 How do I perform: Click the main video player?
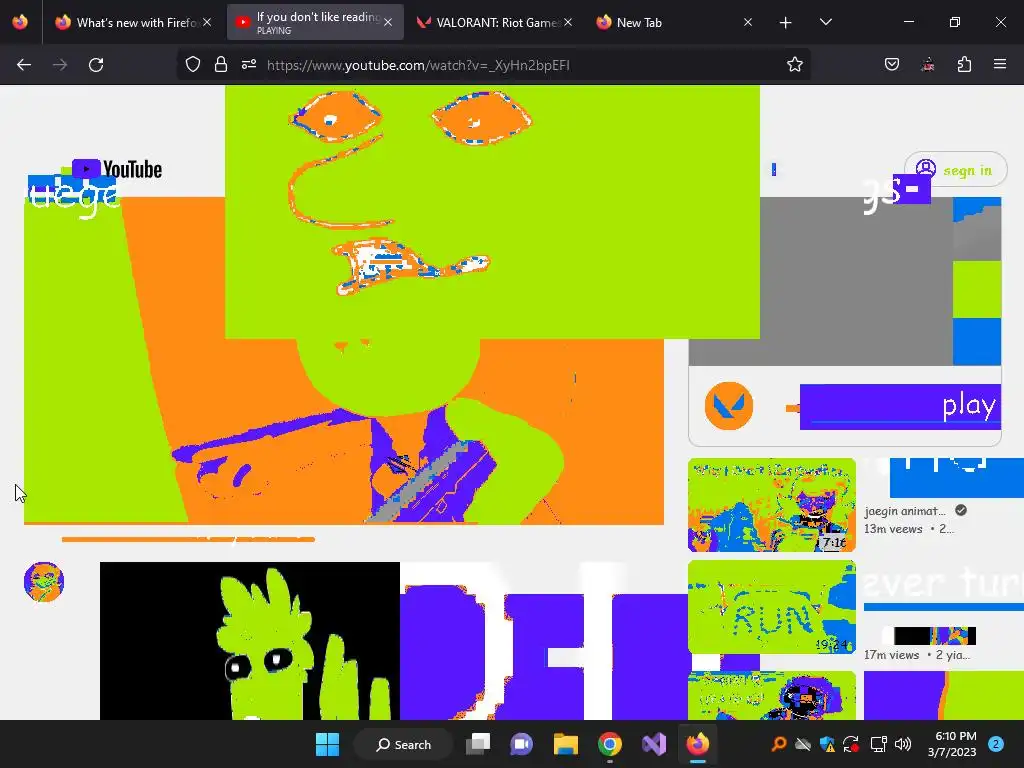click(x=344, y=360)
